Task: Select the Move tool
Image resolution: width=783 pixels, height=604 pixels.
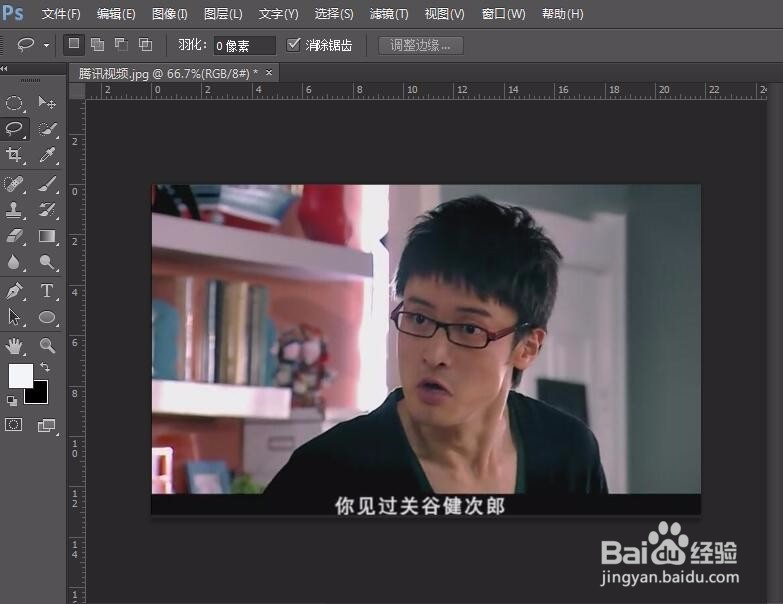Action: point(47,103)
